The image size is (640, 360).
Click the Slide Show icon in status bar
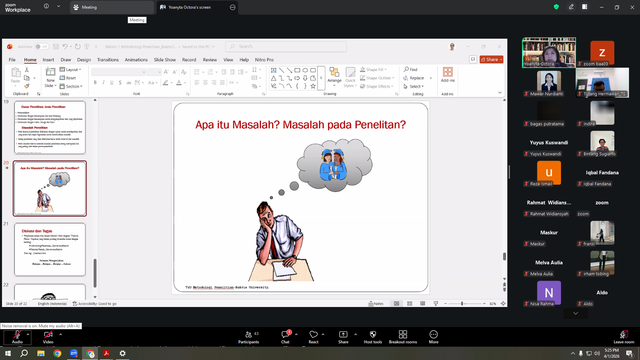pyautogui.click(x=436, y=304)
